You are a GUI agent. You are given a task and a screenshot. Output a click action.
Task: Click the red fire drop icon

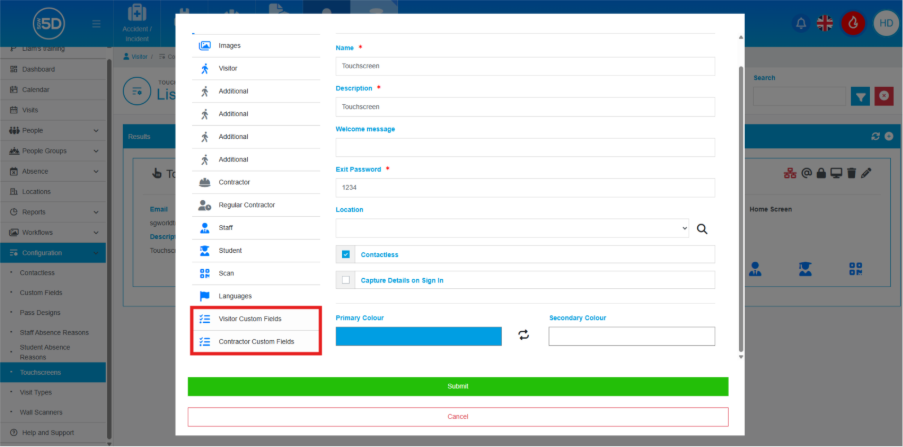click(853, 24)
